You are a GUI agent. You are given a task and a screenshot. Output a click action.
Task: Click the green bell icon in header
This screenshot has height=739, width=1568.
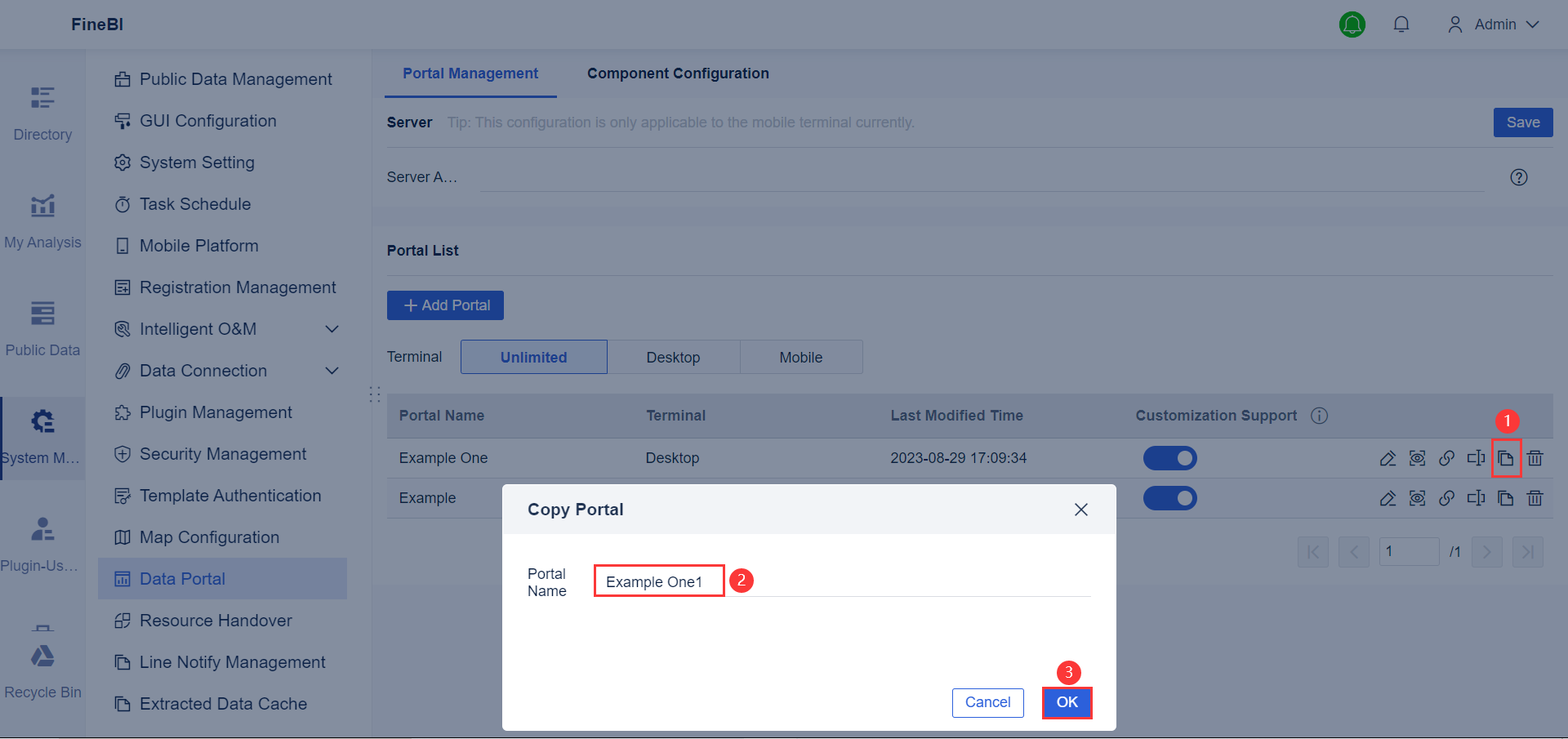tap(1352, 24)
